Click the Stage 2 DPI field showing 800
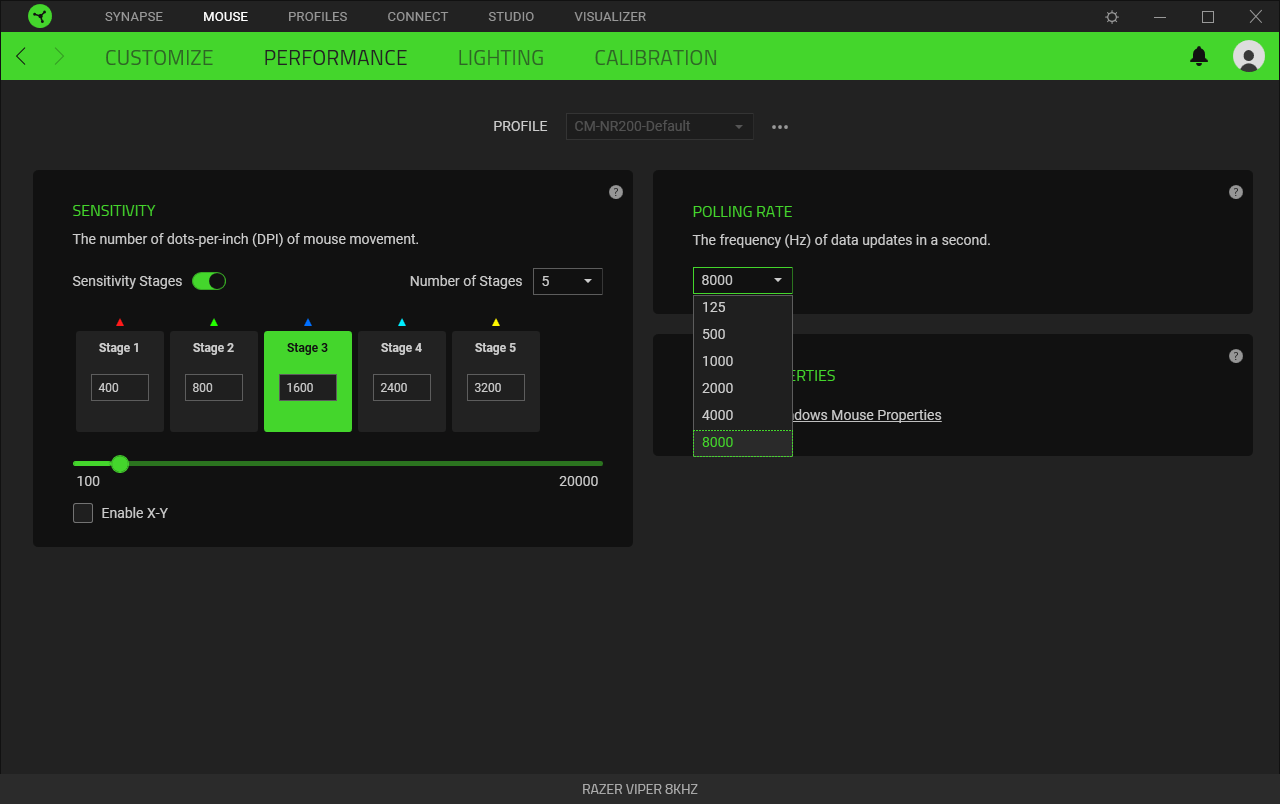Image resolution: width=1280 pixels, height=804 pixels. point(214,387)
